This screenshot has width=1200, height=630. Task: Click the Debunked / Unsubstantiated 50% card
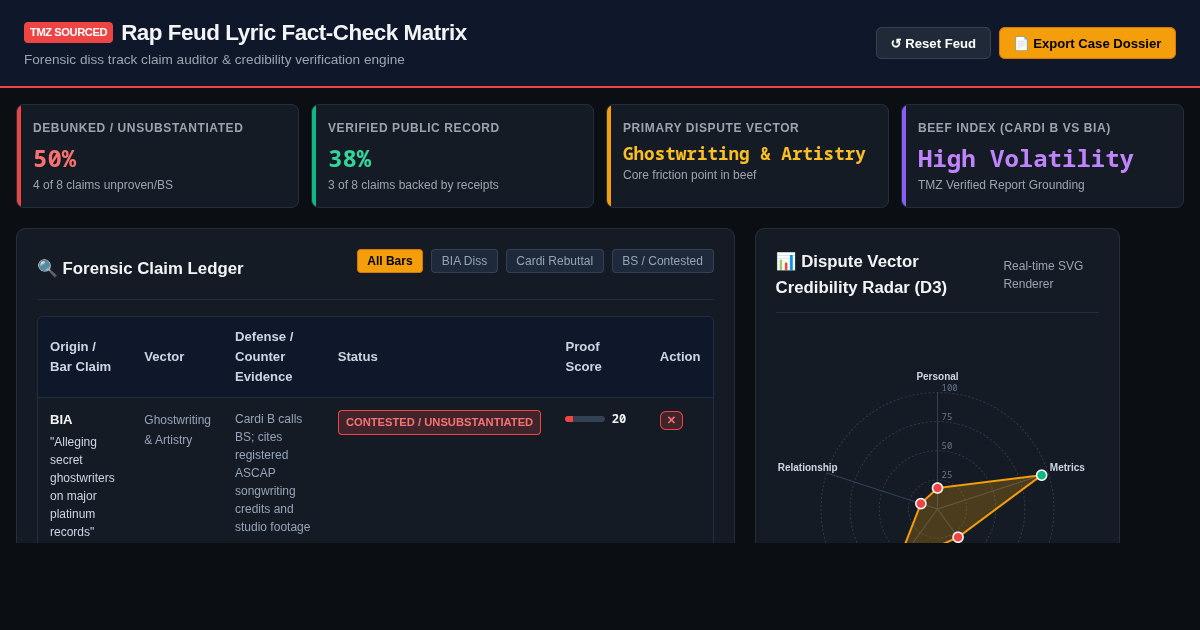(157, 156)
